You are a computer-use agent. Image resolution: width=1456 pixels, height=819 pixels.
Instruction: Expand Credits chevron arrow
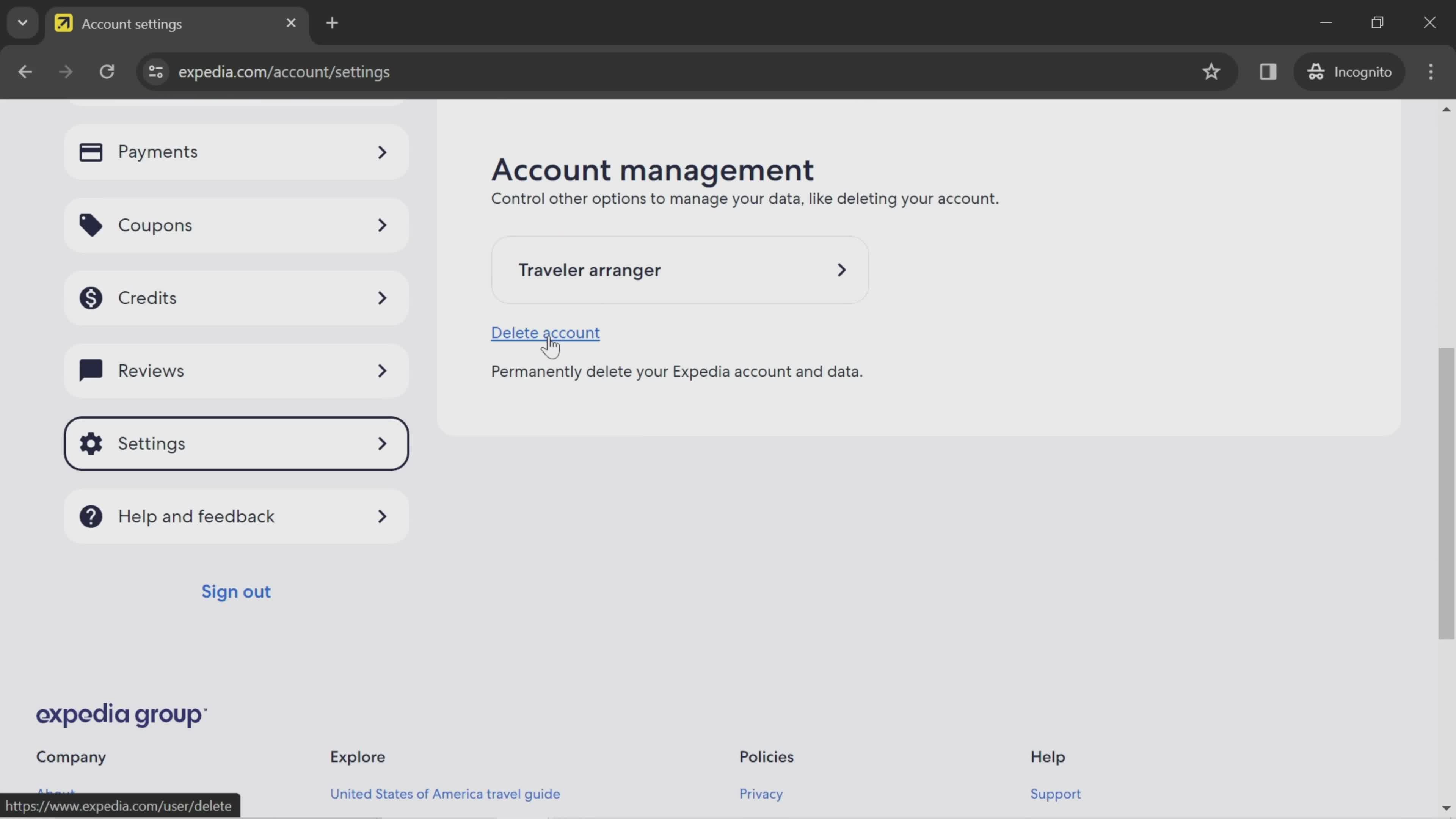click(x=383, y=298)
